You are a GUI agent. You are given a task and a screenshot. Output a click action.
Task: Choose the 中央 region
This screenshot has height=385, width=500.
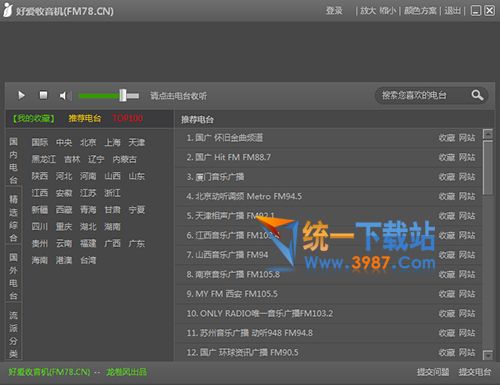point(64,142)
